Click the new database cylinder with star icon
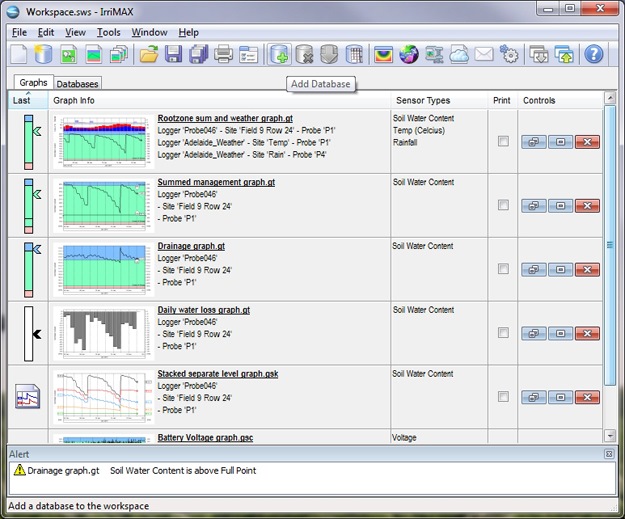The height and width of the screenshot is (519, 625). point(43,54)
